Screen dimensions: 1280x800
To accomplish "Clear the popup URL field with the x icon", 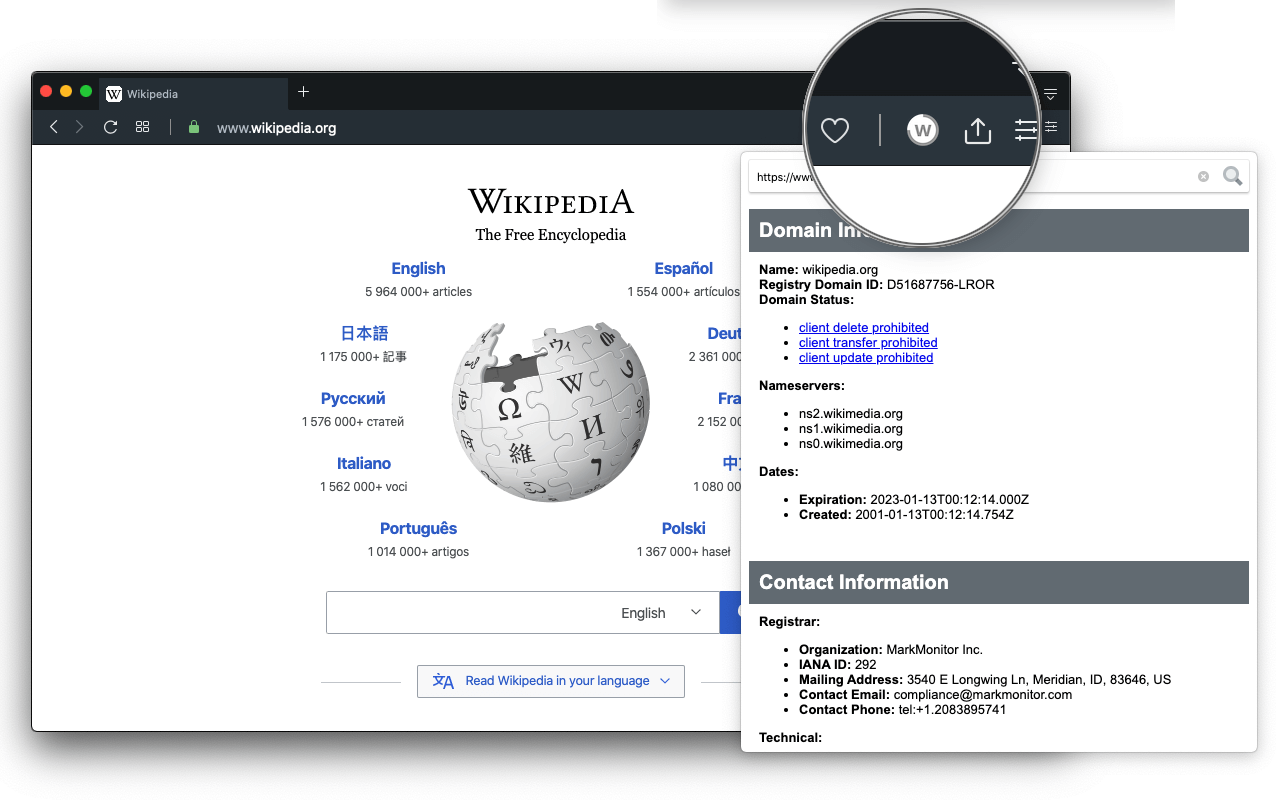I will coord(1203,177).
